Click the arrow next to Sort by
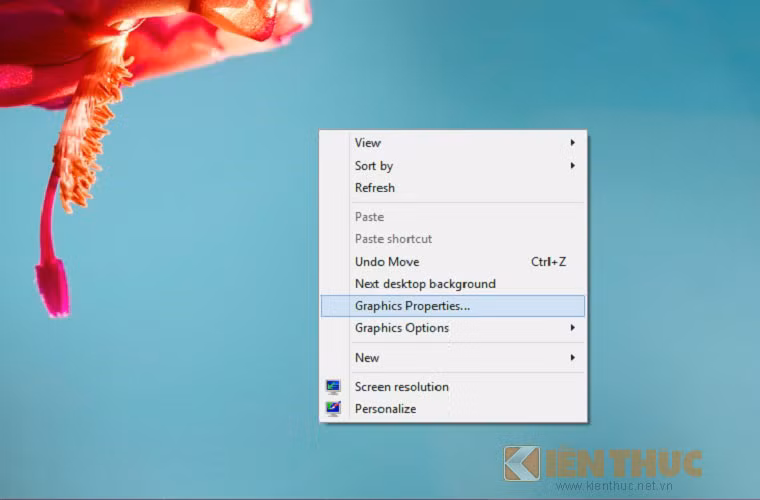Viewport: 760px width, 500px height. click(572, 166)
